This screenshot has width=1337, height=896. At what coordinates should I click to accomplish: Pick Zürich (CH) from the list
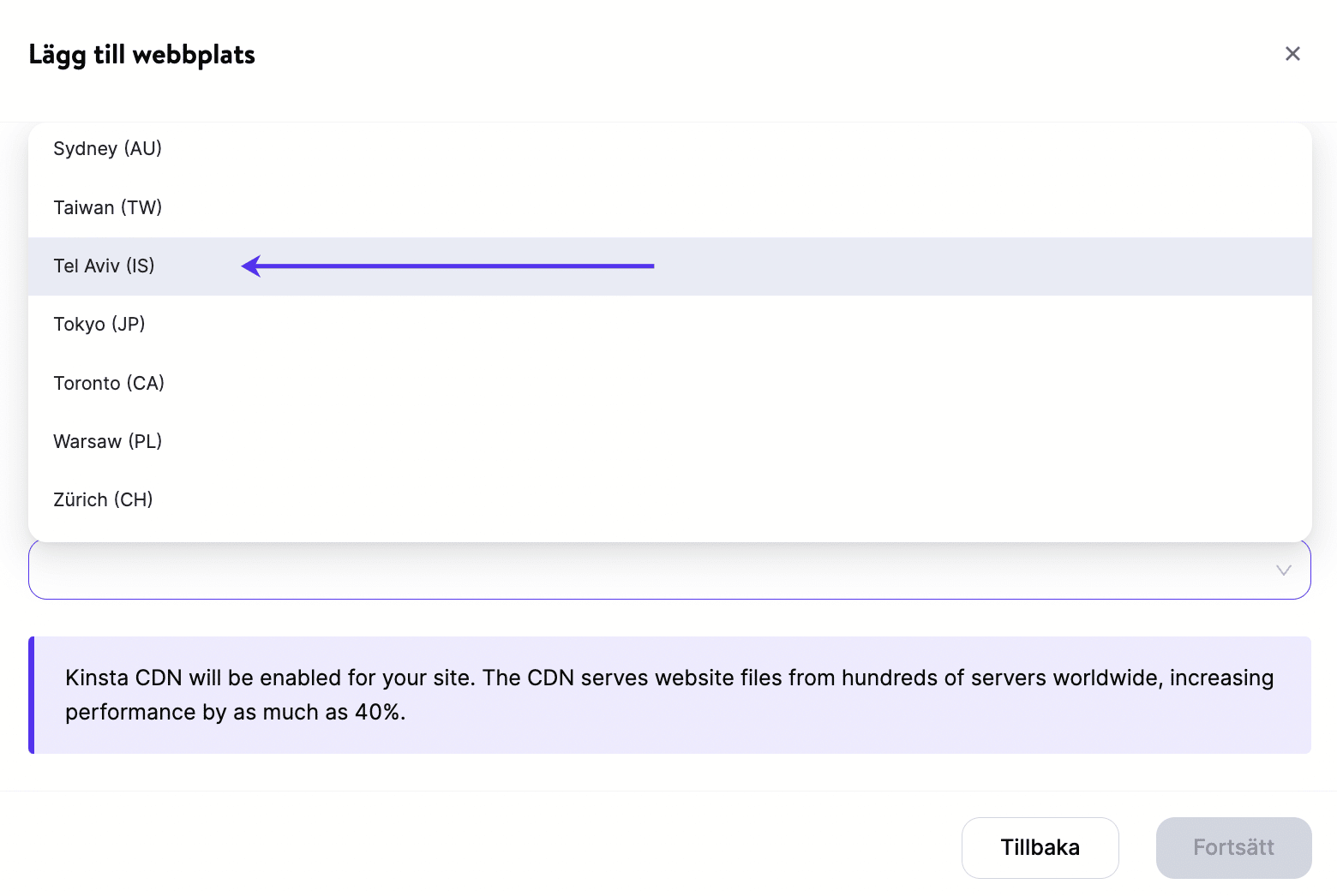coord(103,500)
